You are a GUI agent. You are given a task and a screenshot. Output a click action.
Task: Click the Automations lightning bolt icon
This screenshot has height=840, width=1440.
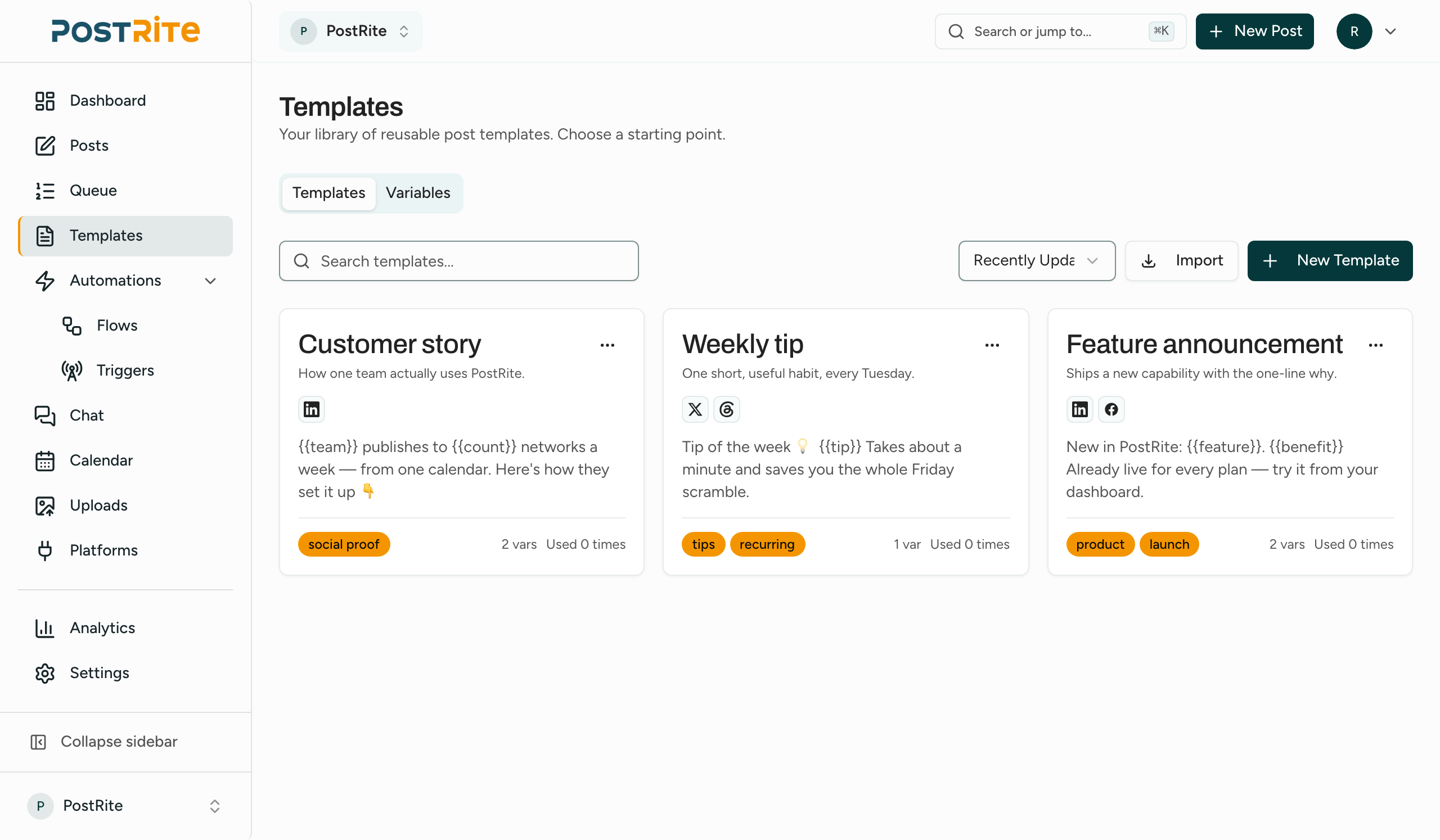point(44,281)
